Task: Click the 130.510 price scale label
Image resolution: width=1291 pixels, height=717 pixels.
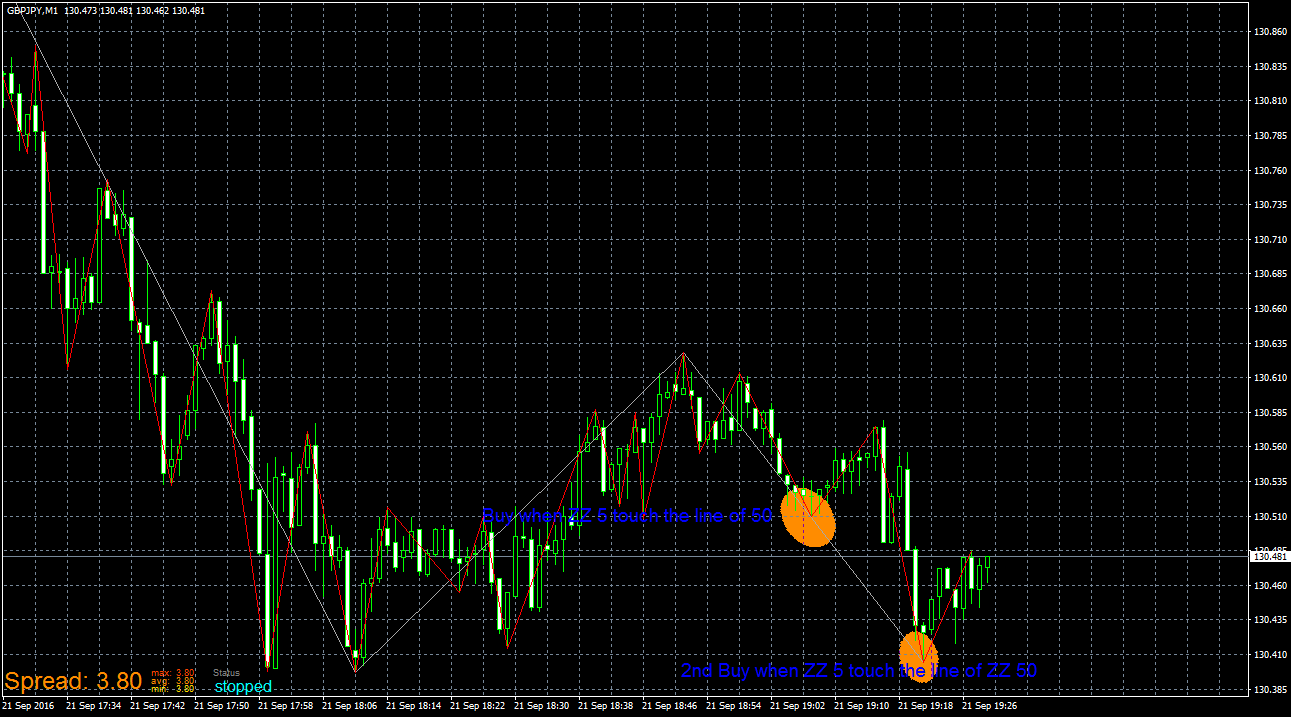Action: 1270,517
